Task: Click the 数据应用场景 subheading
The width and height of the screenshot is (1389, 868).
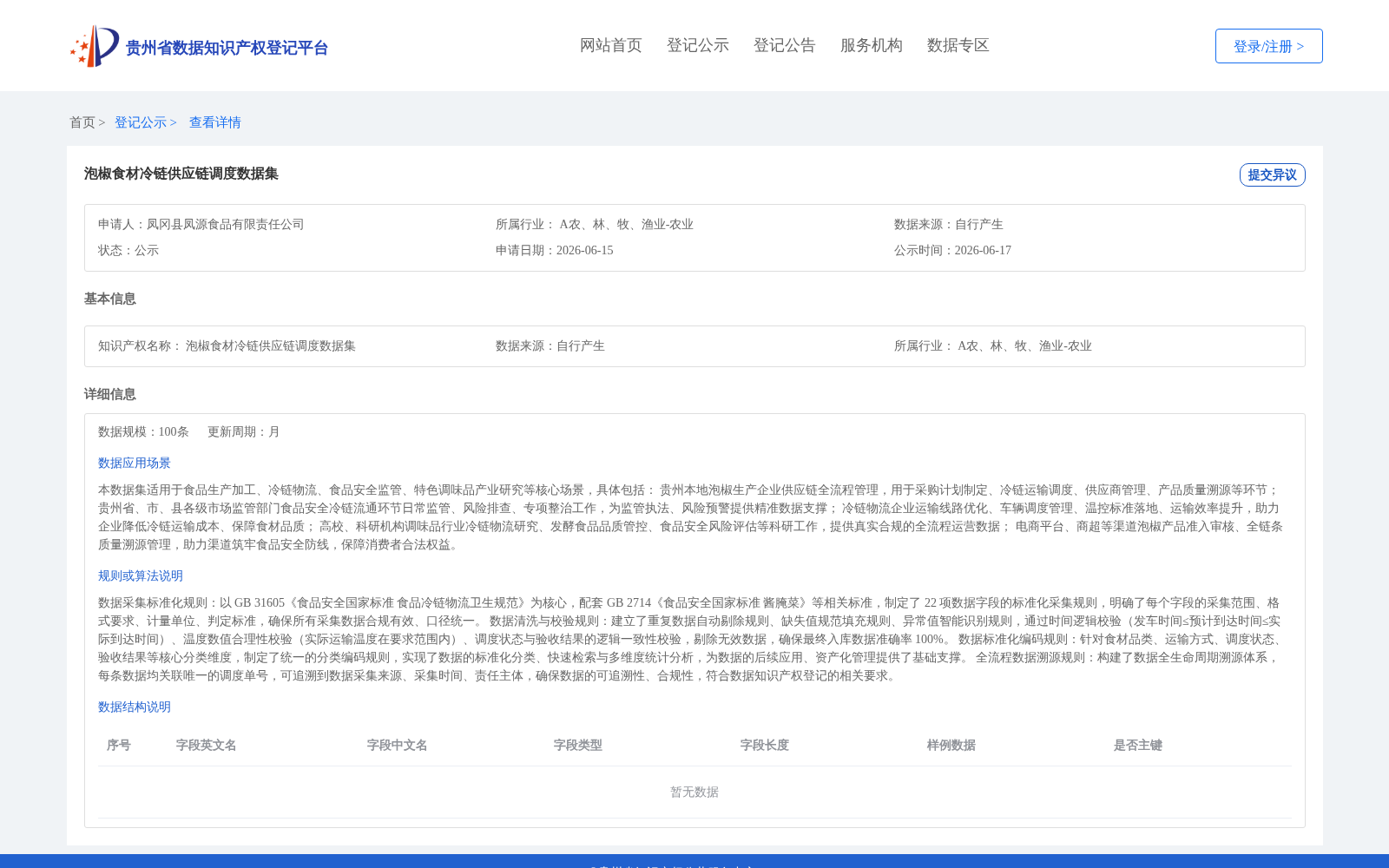Action: pos(135,463)
